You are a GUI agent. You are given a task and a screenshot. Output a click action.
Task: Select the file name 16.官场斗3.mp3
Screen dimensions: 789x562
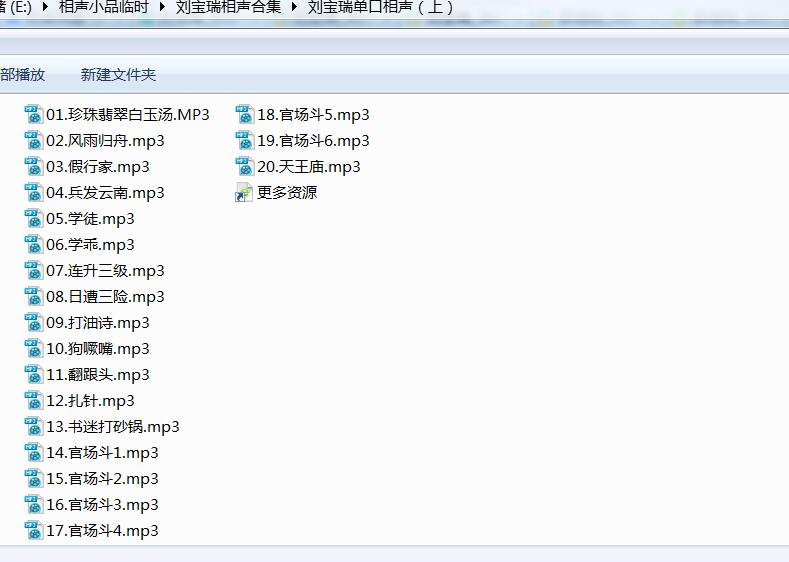(102, 505)
